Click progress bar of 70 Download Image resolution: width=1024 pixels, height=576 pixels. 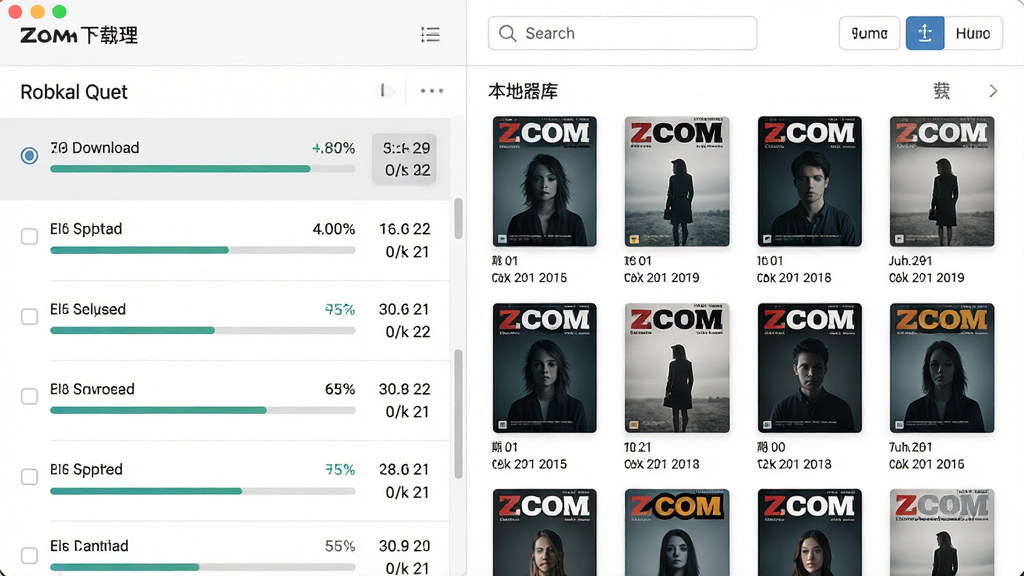click(202, 169)
